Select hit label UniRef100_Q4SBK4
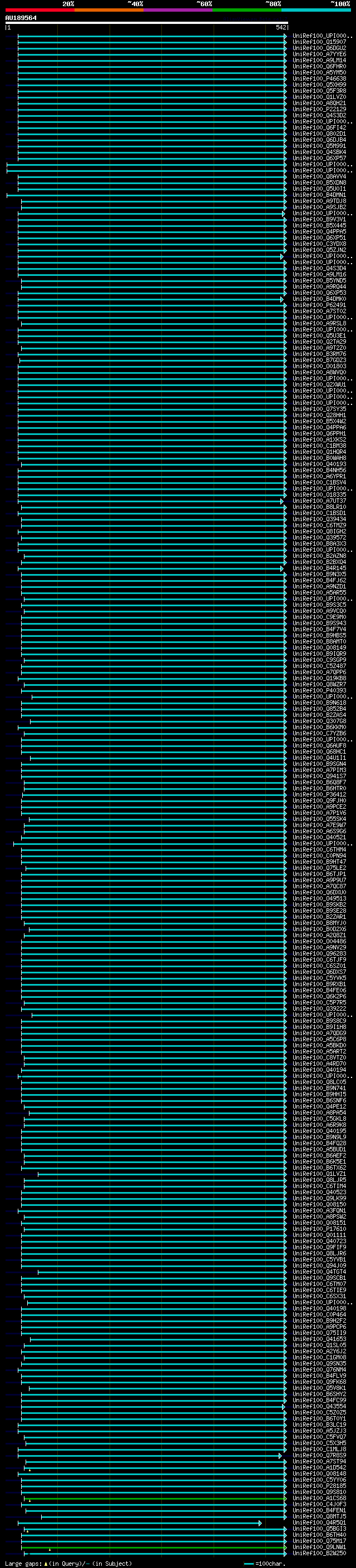This screenshot has width=356, height=1568. tap(319, 152)
